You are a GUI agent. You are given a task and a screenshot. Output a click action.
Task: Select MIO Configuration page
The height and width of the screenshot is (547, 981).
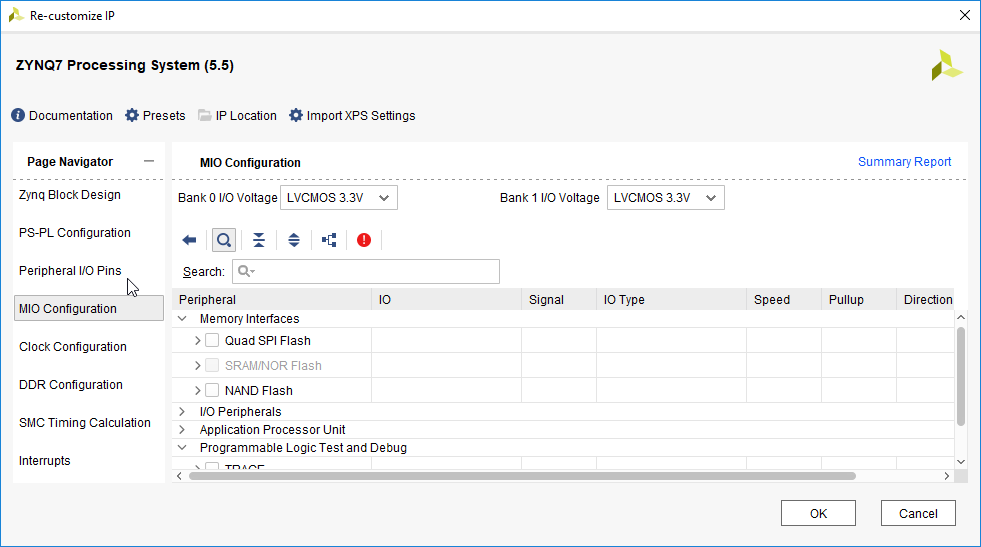pyautogui.click(x=89, y=309)
